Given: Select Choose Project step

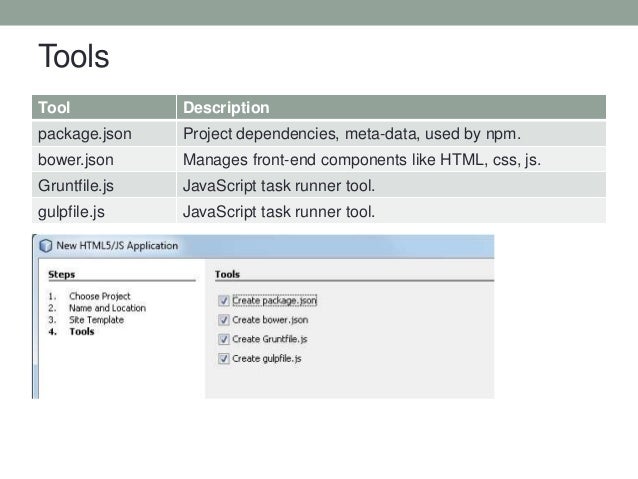Looking at the screenshot, I should point(99,296).
